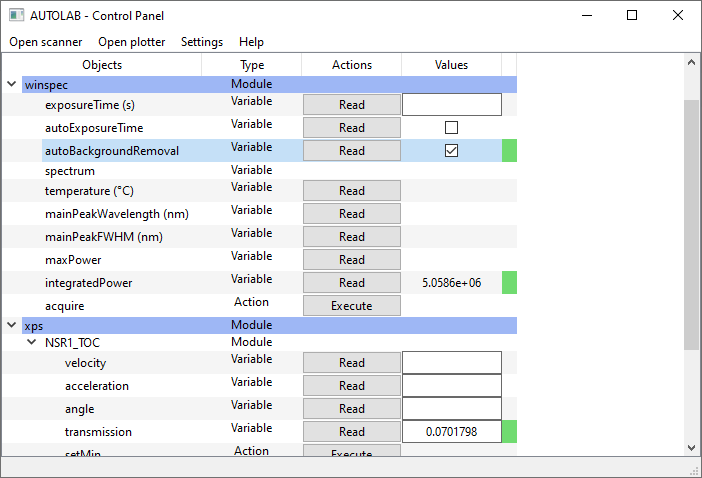Click Read for autoBackgroundRemoval
The width and height of the screenshot is (702, 478).
click(352, 151)
